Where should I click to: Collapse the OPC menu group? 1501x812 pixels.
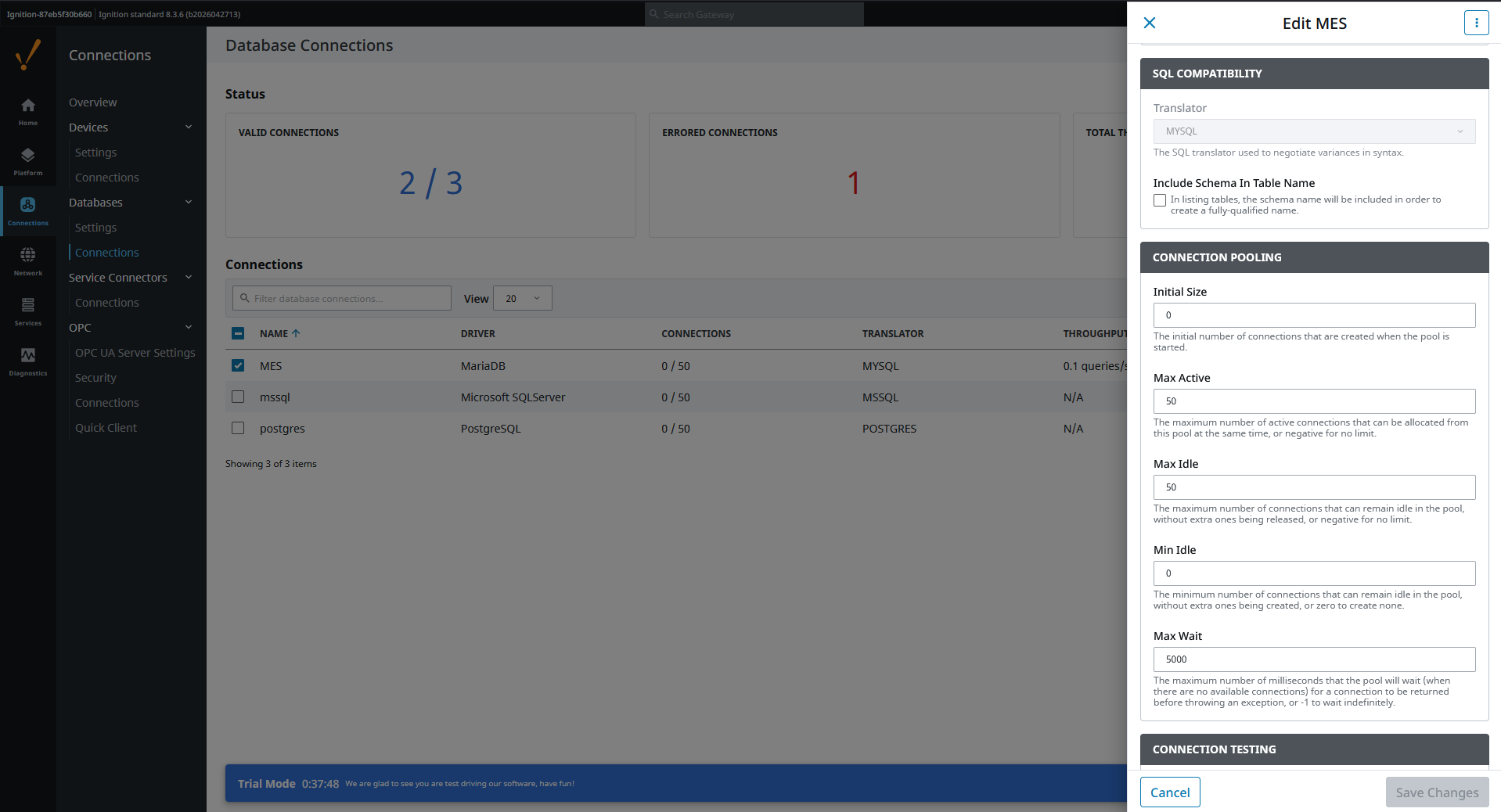pyautogui.click(x=189, y=327)
